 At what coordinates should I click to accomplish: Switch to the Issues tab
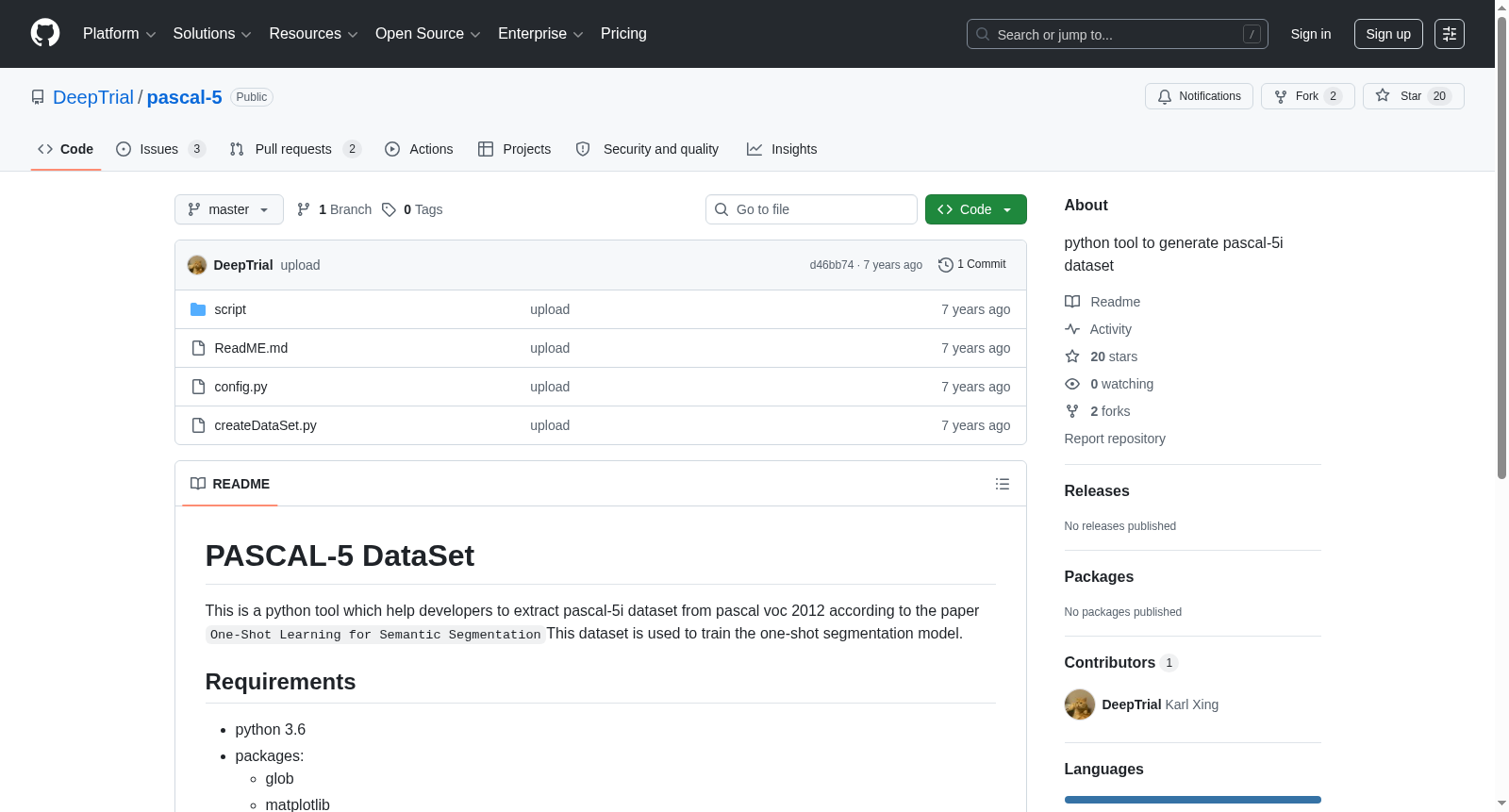(160, 149)
